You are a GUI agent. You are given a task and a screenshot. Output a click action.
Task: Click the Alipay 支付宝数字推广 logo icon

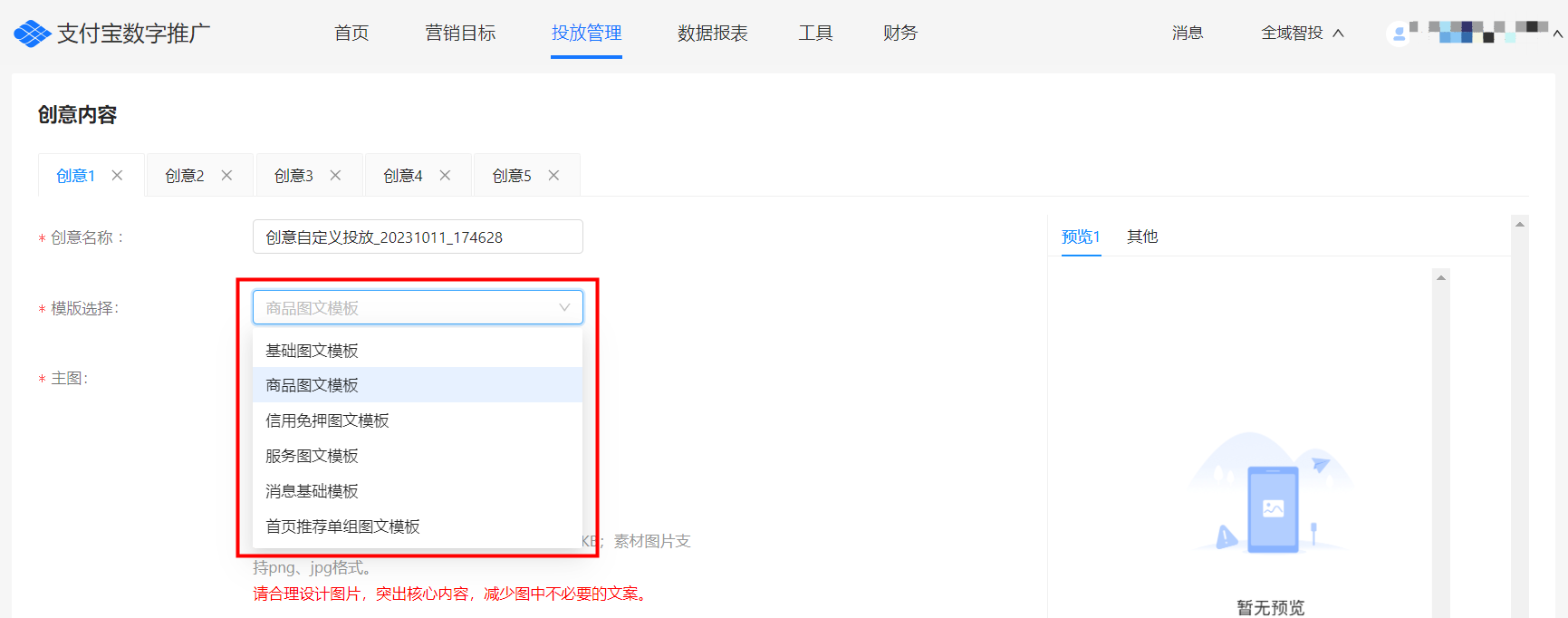(x=33, y=34)
